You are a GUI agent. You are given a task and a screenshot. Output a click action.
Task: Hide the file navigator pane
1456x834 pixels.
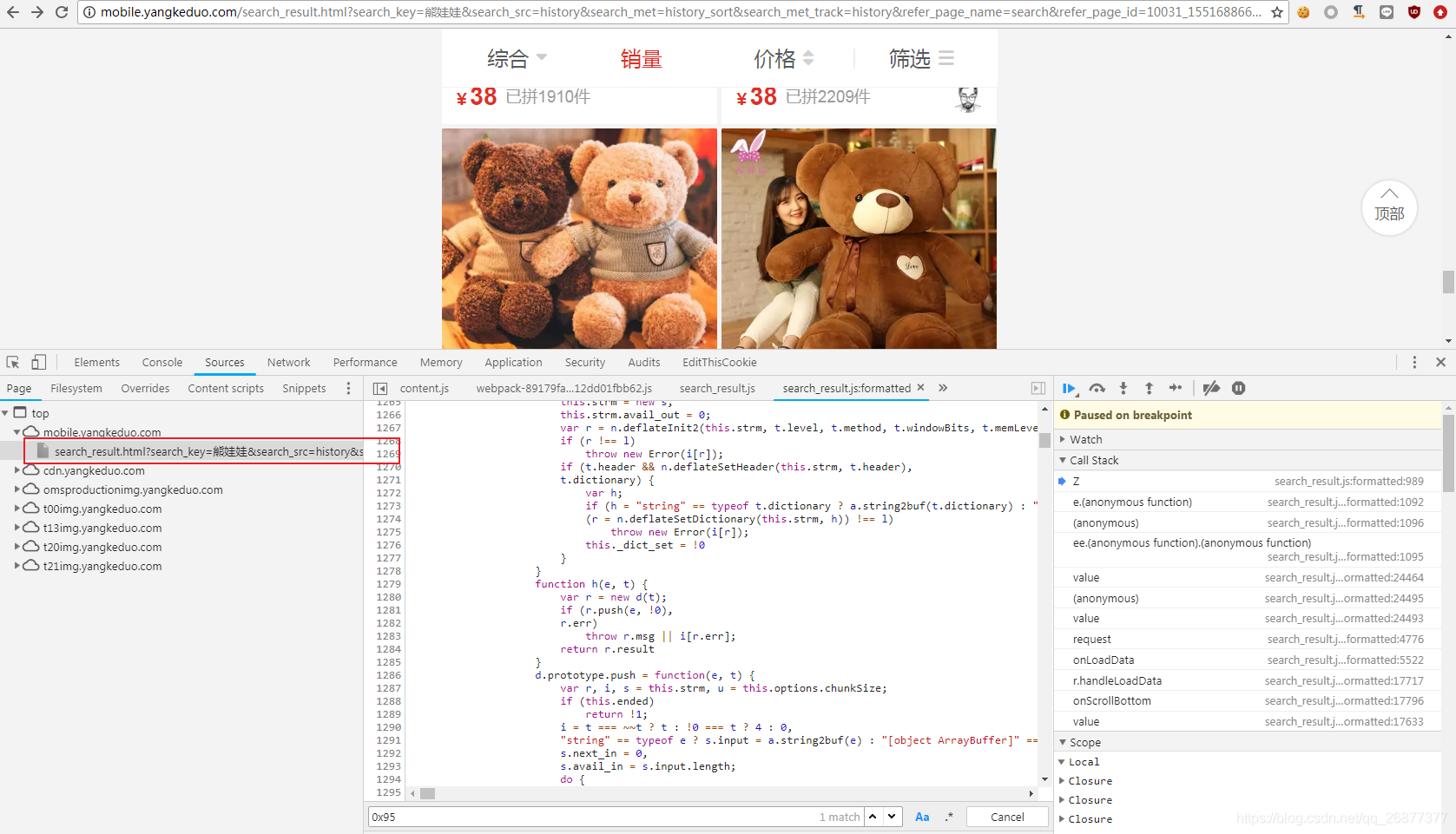380,388
